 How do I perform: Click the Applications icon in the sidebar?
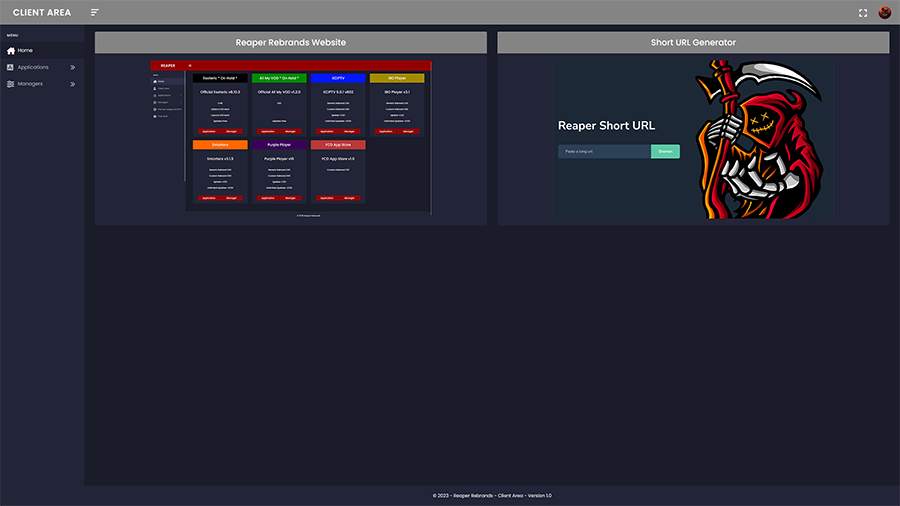[x=11, y=67]
